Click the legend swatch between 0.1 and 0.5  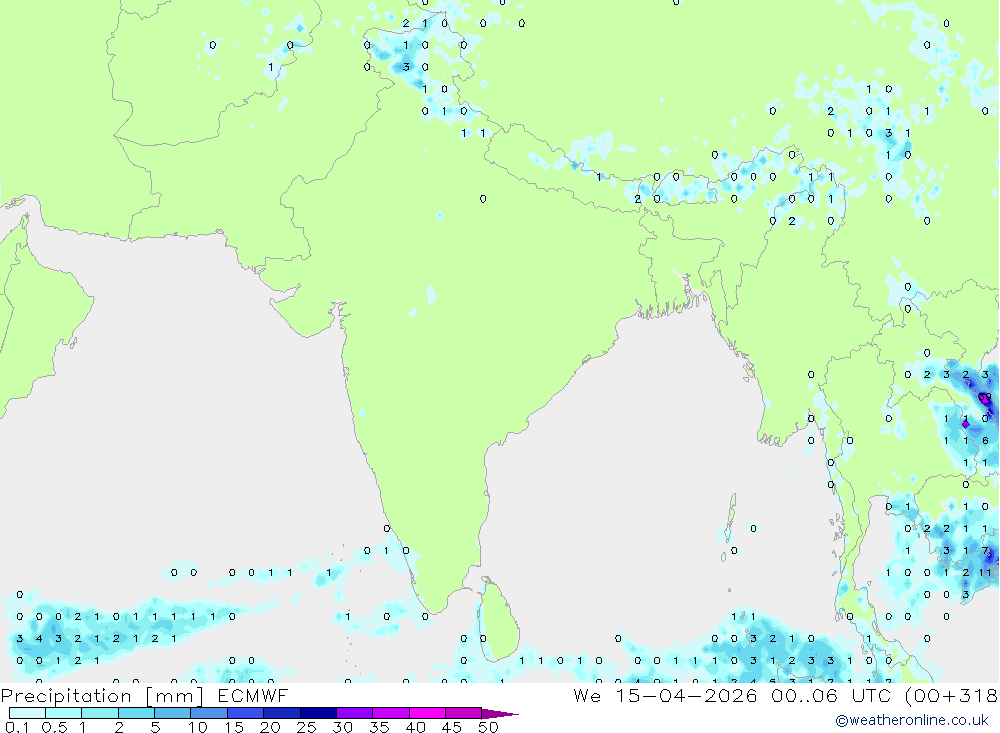pos(27,713)
